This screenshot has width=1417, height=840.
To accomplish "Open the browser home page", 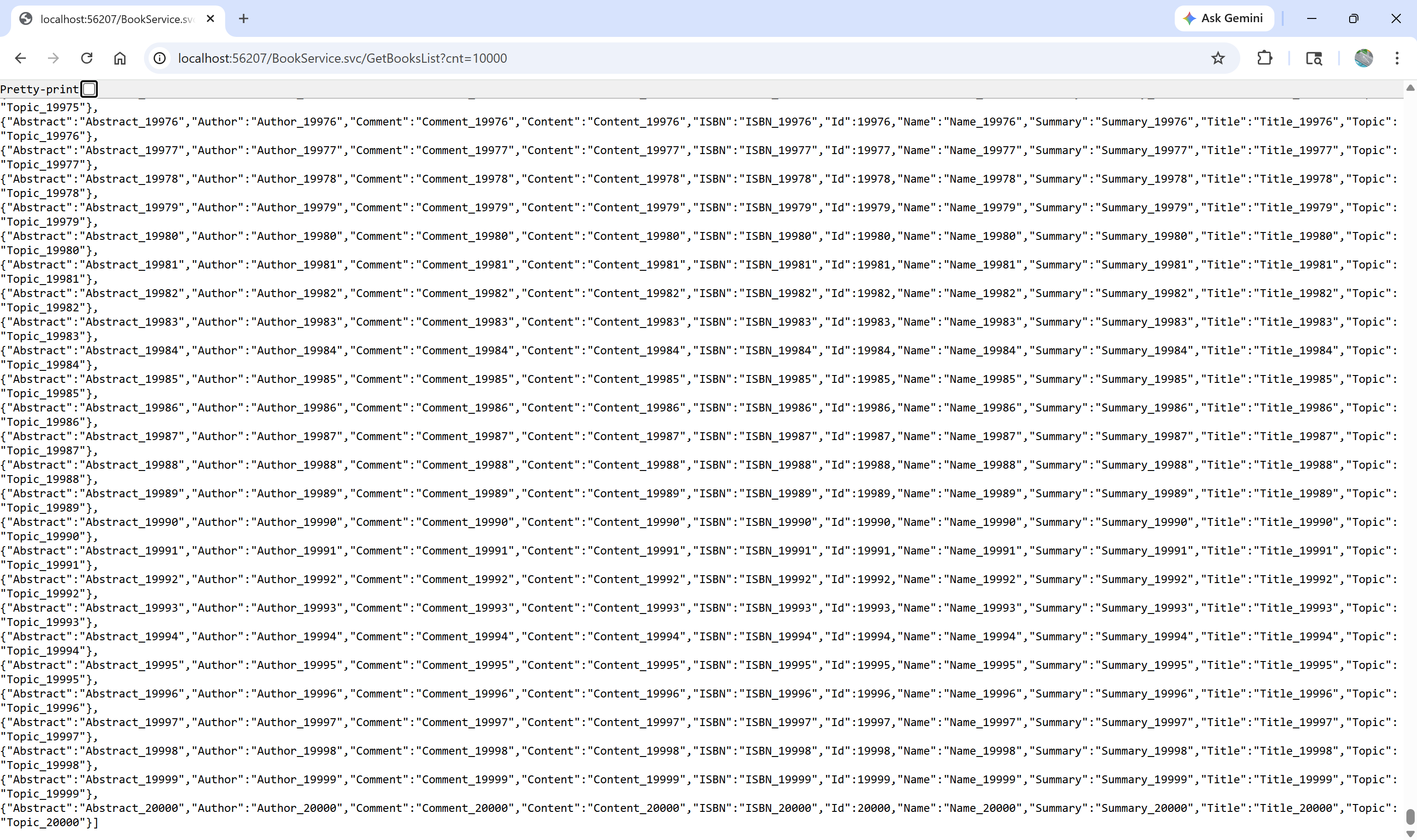I will [x=120, y=58].
